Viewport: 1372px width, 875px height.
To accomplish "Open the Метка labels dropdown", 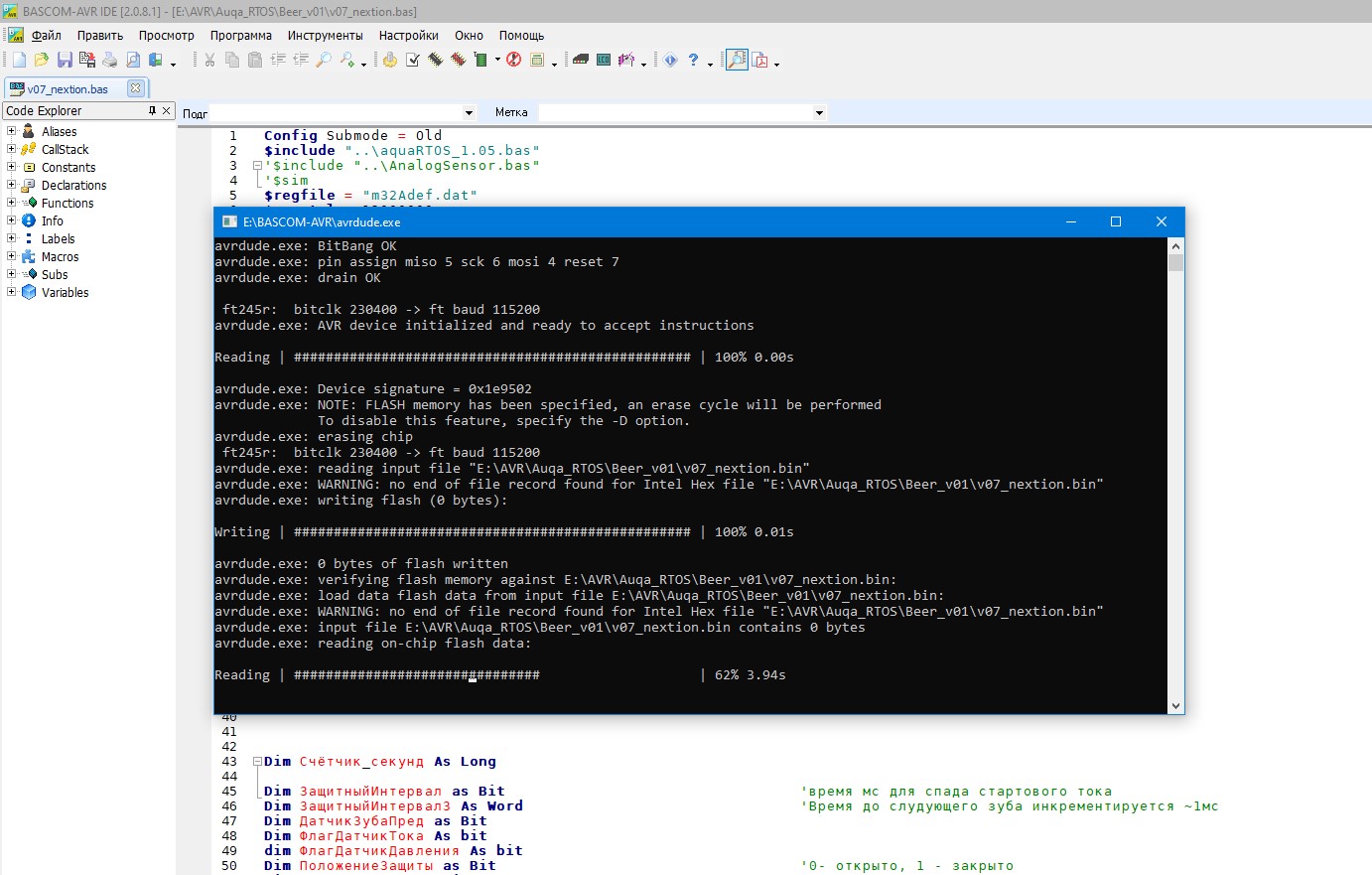I will tap(819, 112).
